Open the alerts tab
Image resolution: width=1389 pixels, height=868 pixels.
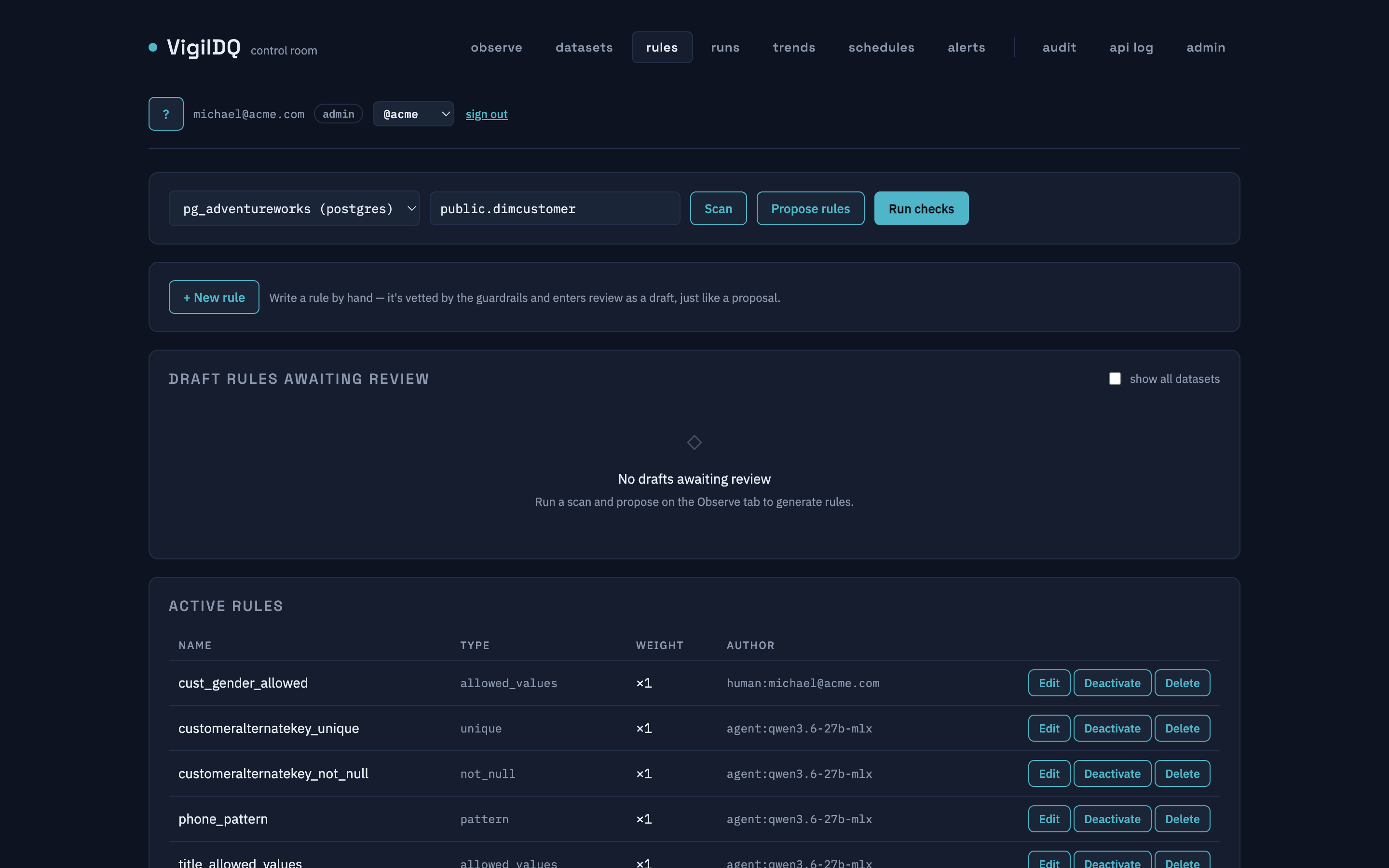966,47
